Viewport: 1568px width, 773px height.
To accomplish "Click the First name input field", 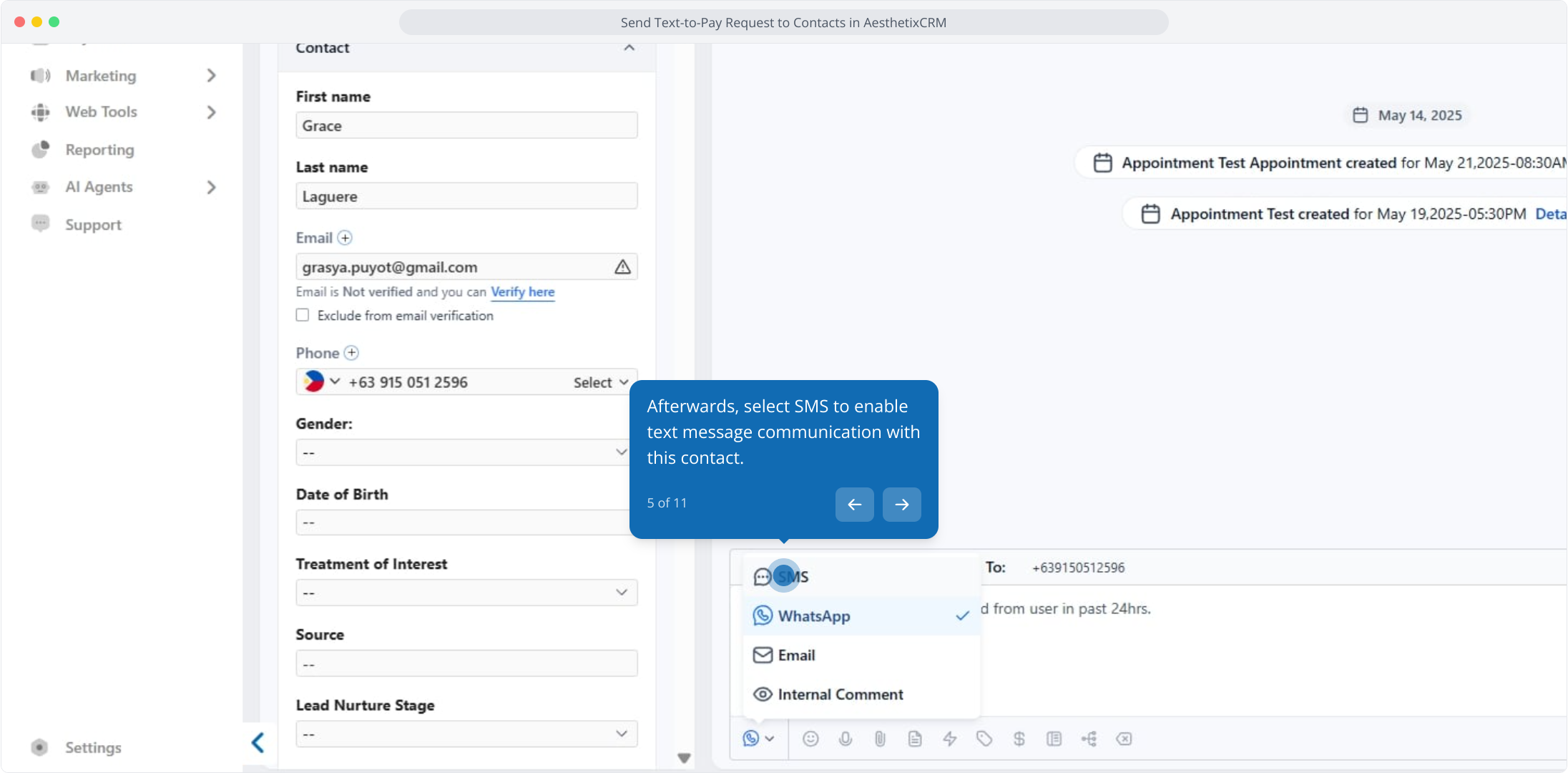I will (466, 126).
